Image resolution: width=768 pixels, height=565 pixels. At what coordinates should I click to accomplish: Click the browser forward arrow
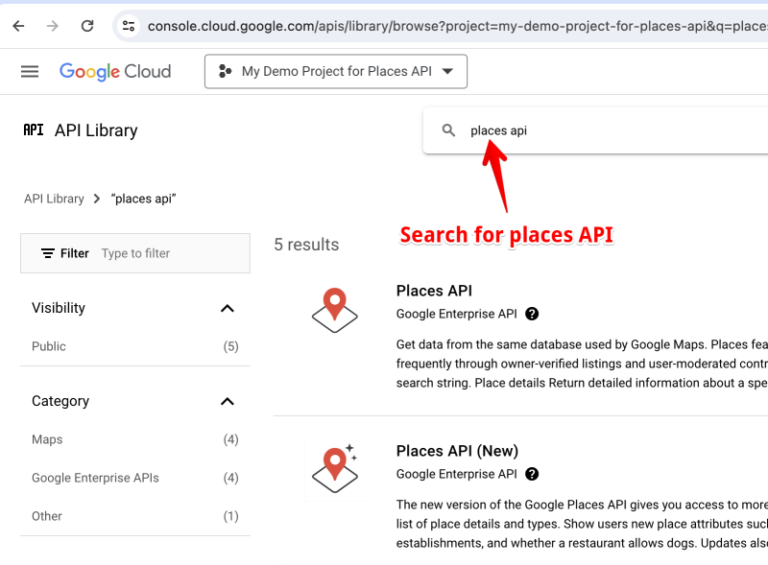52,25
